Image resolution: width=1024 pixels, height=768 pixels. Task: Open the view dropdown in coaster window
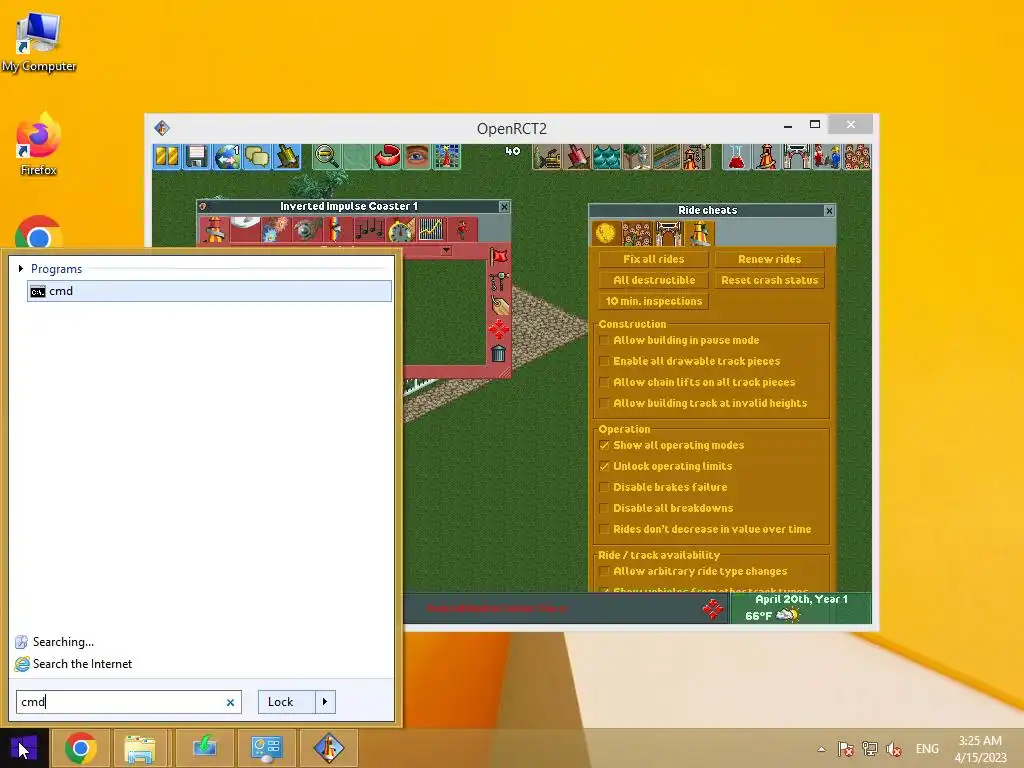(x=446, y=251)
